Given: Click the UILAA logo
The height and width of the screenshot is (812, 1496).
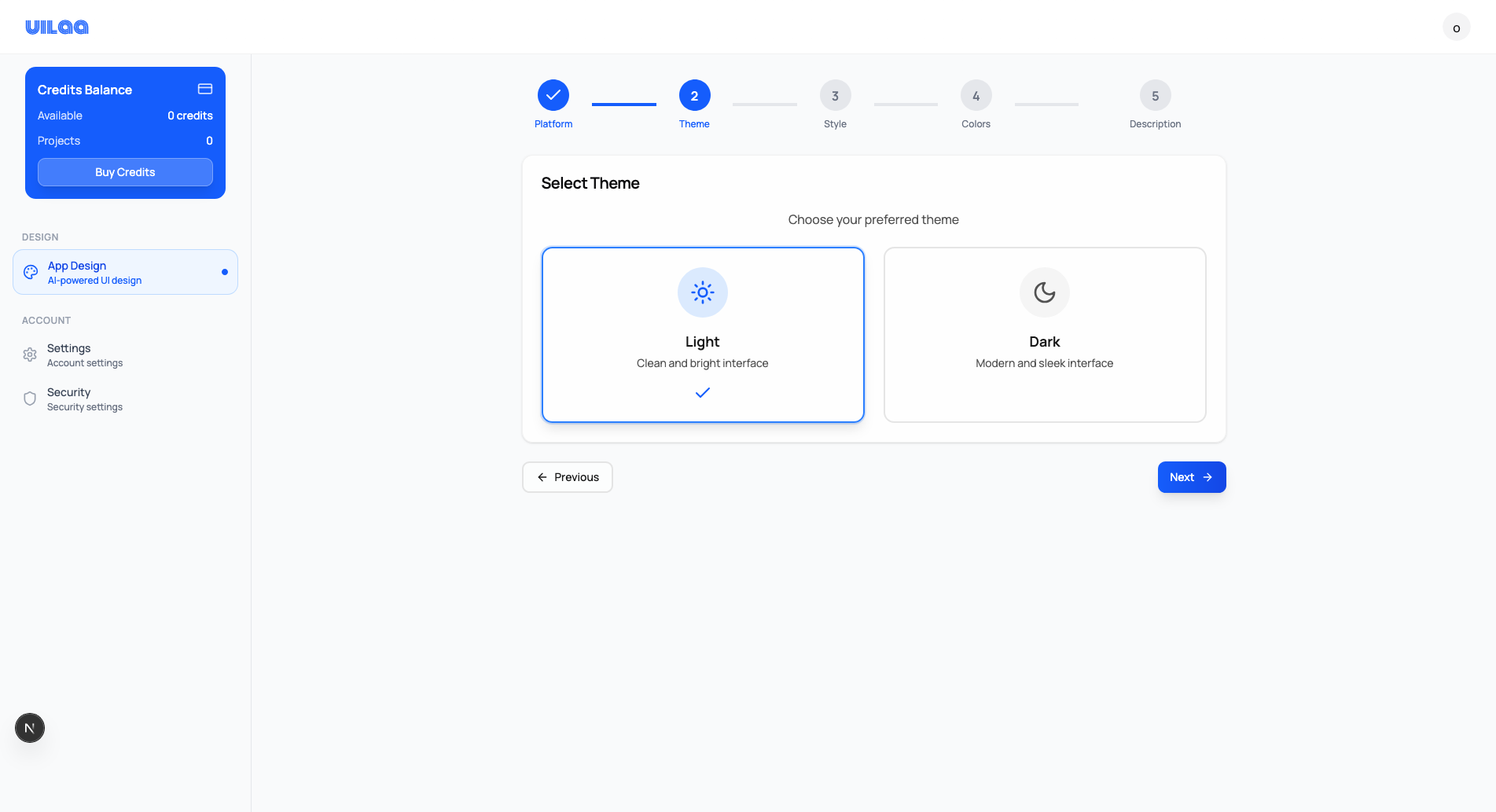Looking at the screenshot, I should 57,27.
